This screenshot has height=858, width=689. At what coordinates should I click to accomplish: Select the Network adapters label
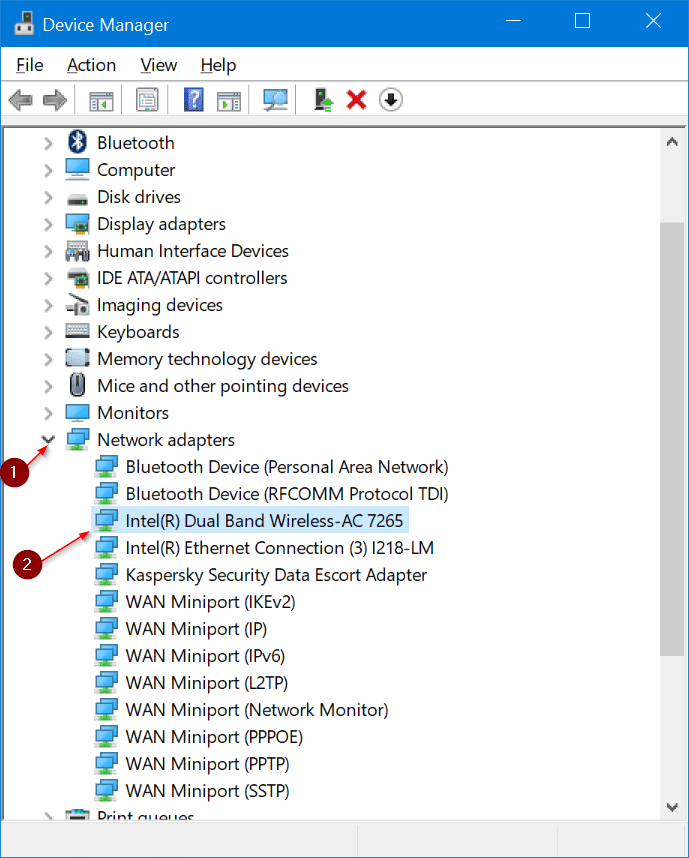tap(166, 440)
